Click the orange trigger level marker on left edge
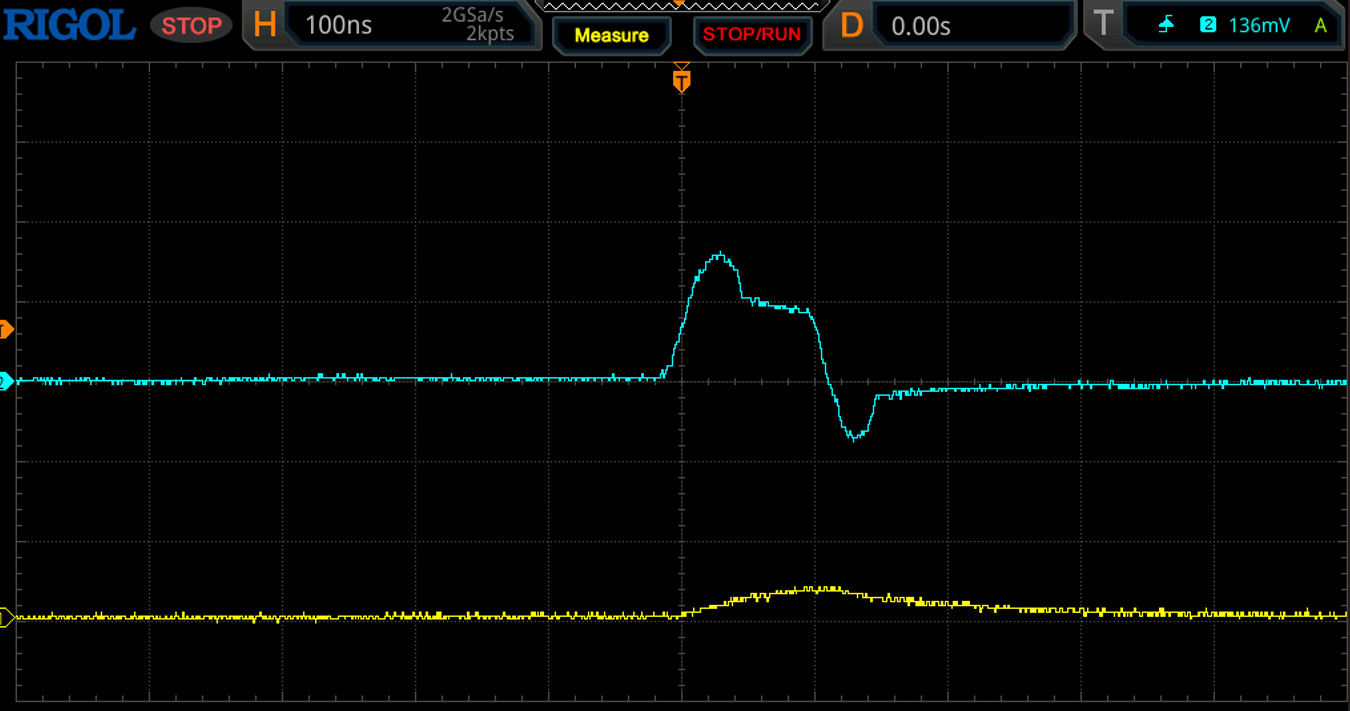 (x=6, y=329)
